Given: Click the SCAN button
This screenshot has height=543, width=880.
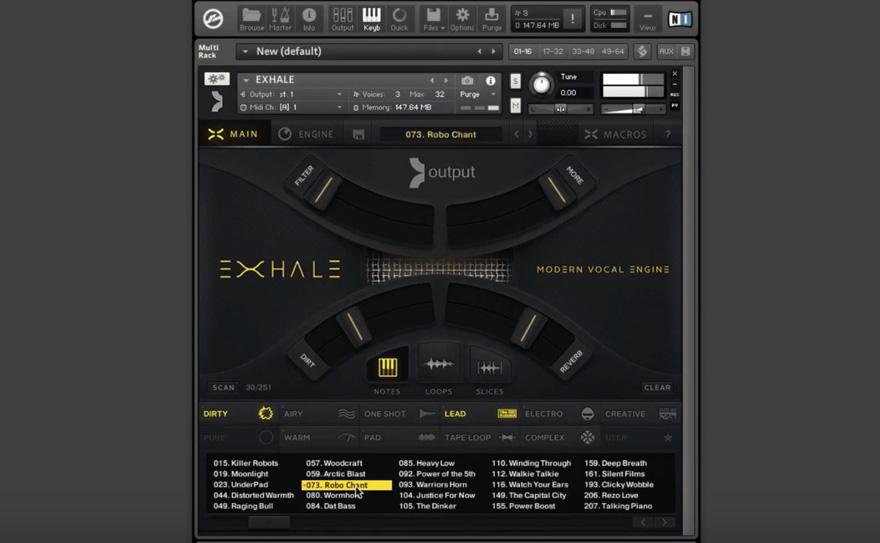Looking at the screenshot, I should click(x=223, y=388).
